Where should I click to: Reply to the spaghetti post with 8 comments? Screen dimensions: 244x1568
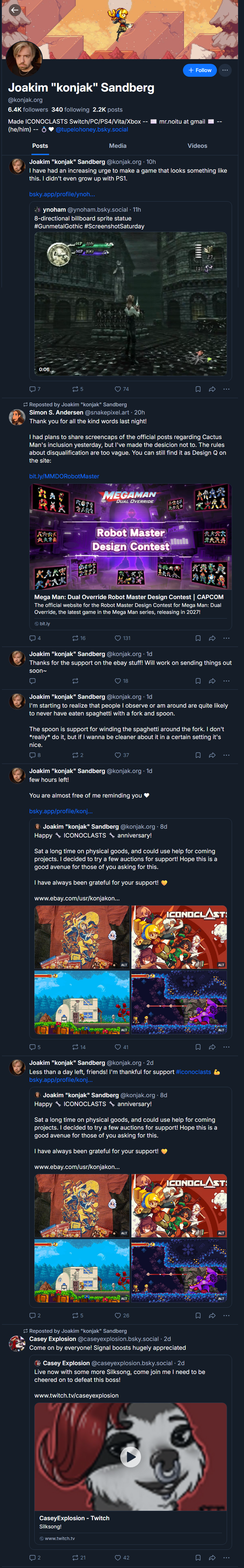(x=35, y=755)
